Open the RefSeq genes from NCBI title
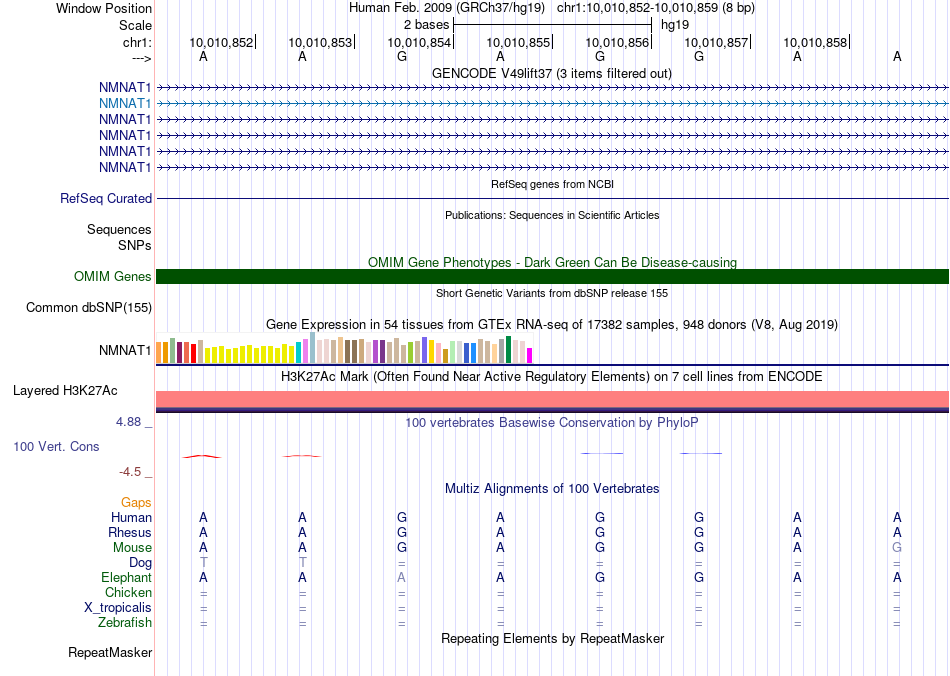This screenshot has height=676, width=950. click(x=552, y=184)
